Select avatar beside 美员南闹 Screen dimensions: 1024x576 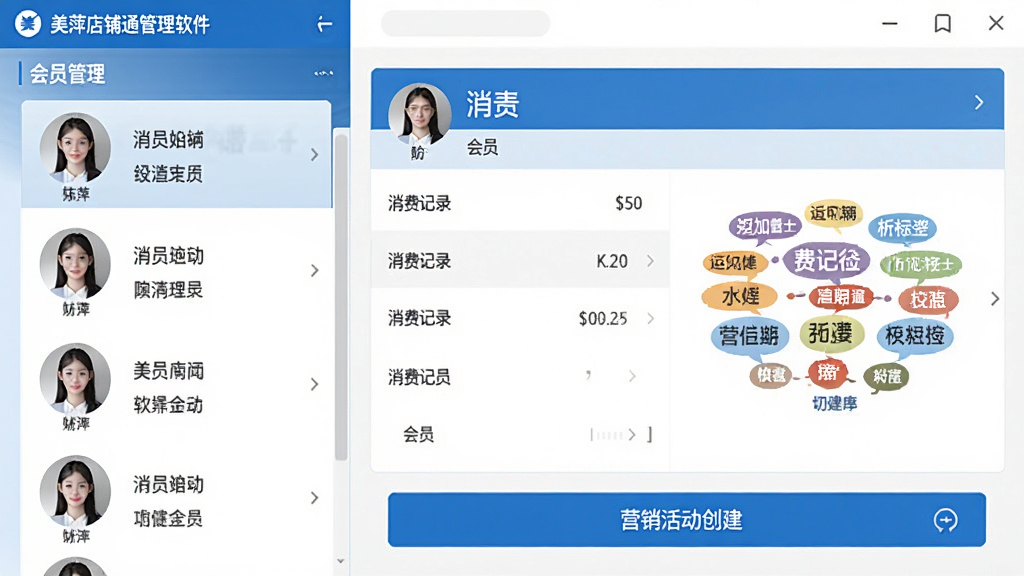click(x=75, y=378)
